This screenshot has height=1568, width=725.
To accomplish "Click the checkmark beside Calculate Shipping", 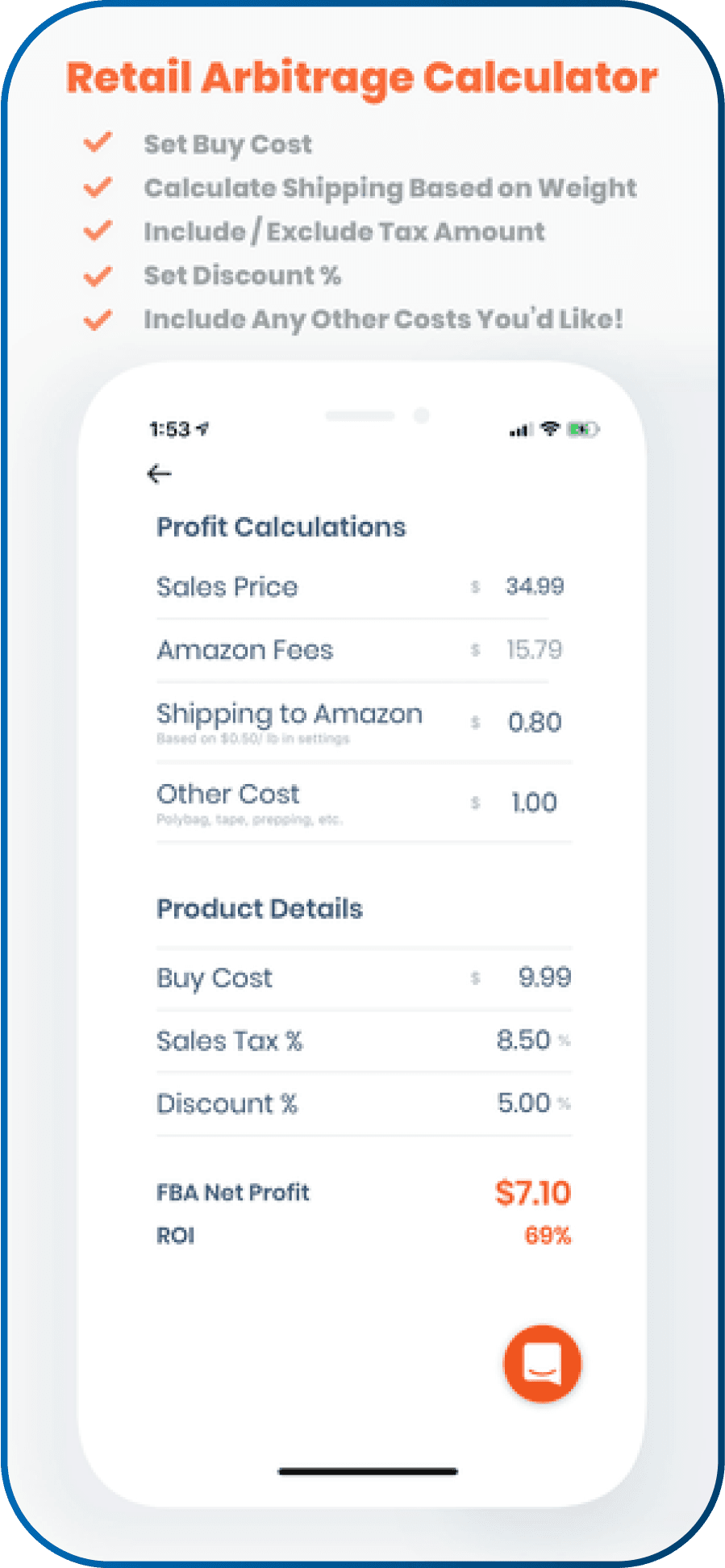I will point(98,188).
